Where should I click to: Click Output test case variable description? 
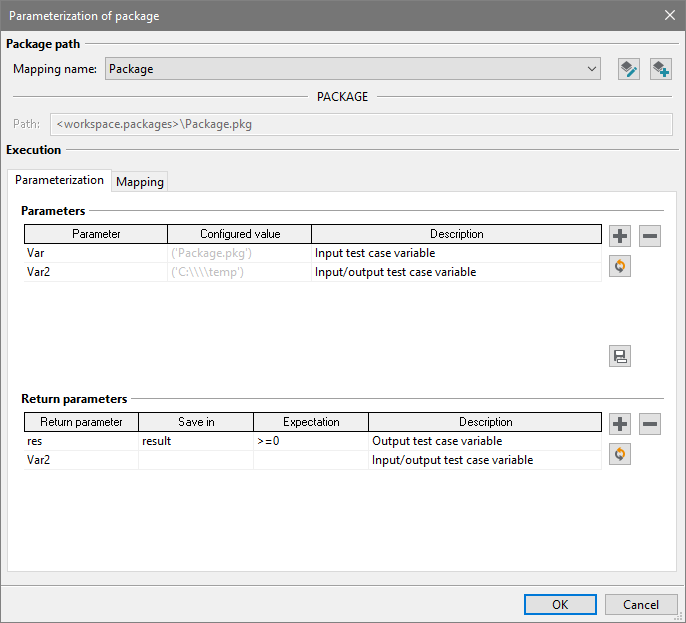(485, 441)
